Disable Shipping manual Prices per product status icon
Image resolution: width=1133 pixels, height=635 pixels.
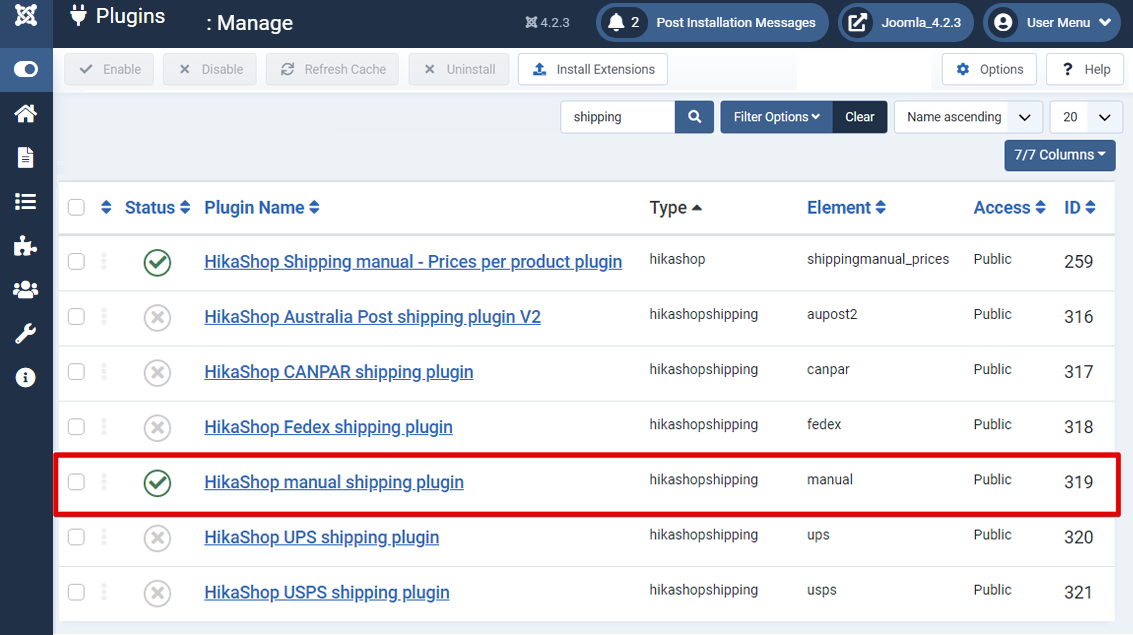point(158,262)
